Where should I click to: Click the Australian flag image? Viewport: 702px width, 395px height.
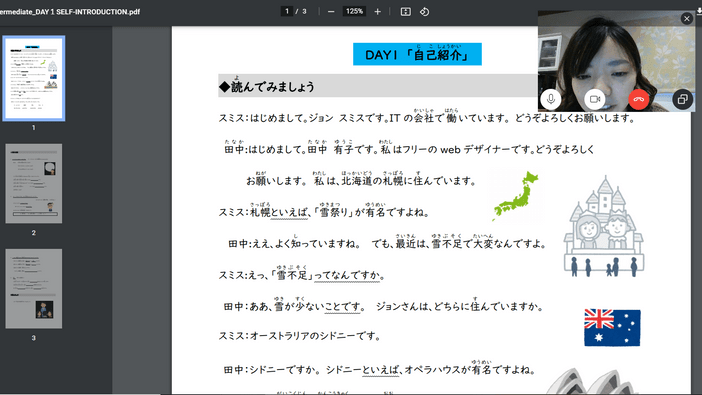click(x=612, y=328)
